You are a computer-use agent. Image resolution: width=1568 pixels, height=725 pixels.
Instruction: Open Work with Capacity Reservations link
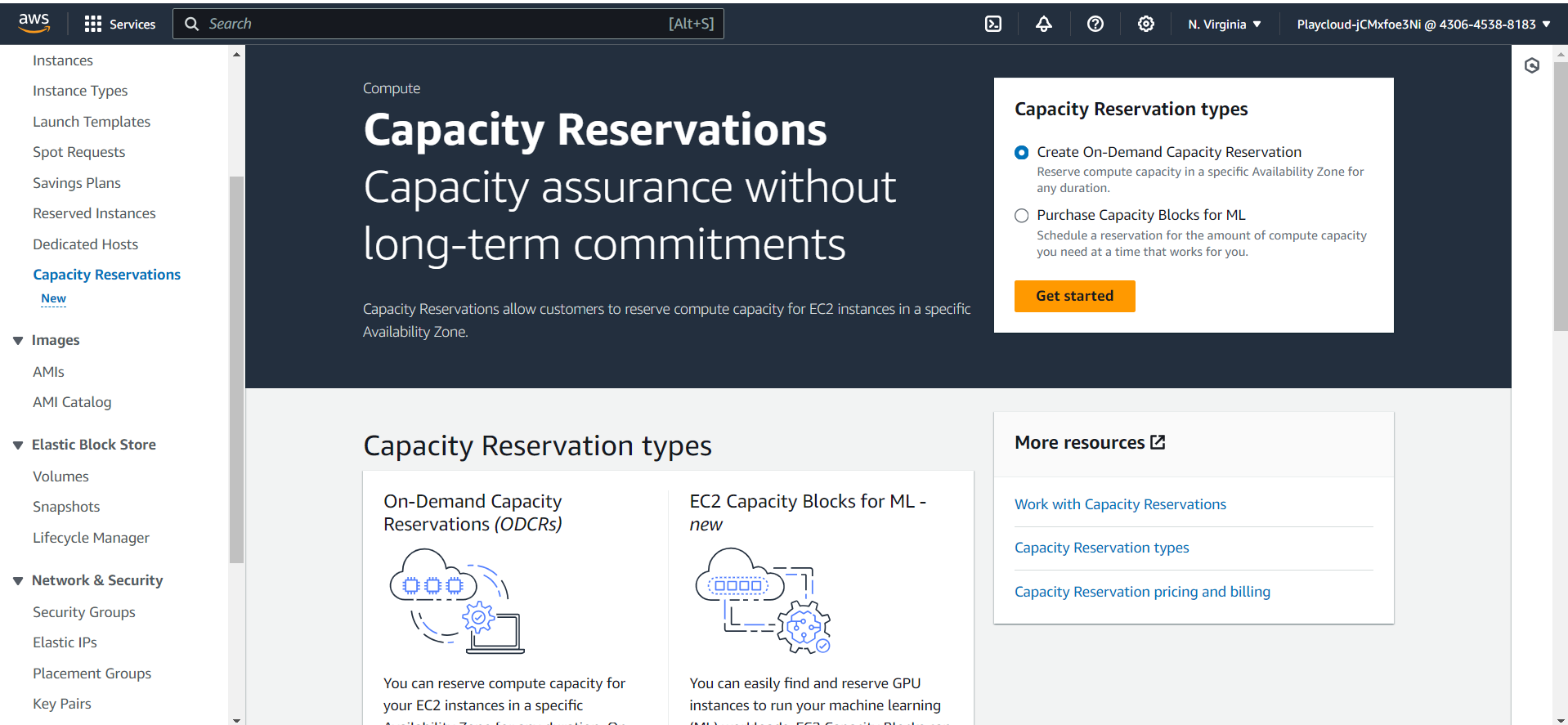(x=1120, y=504)
